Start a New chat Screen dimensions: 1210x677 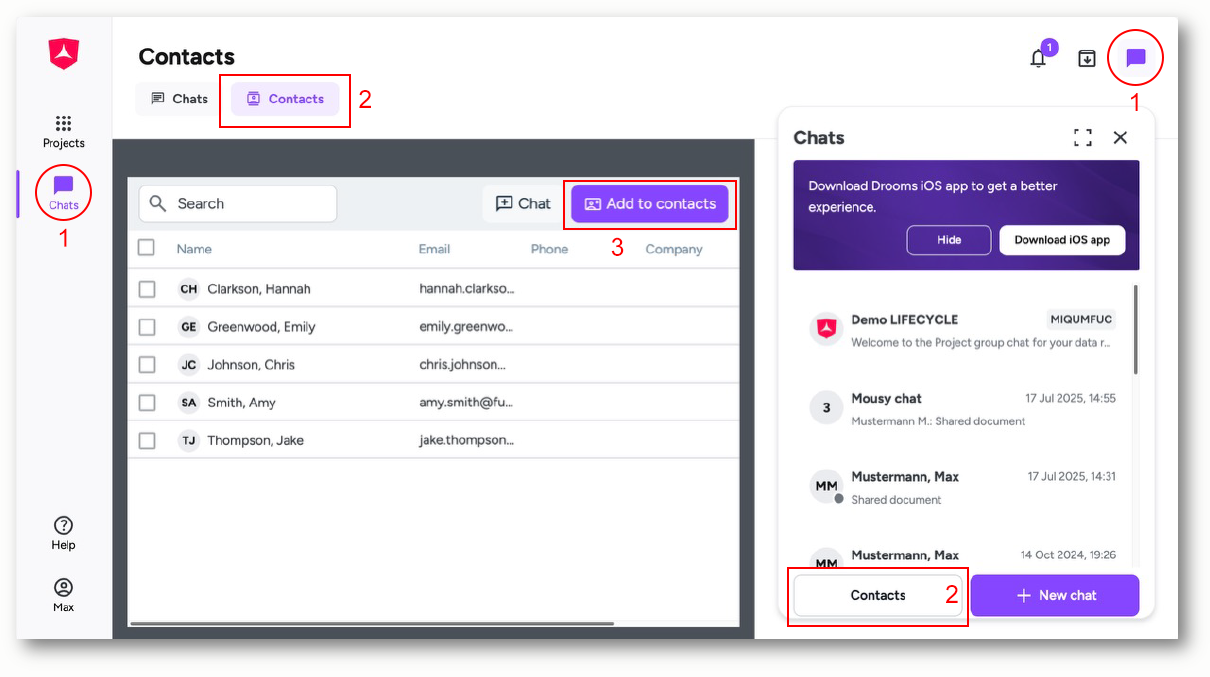1055,595
